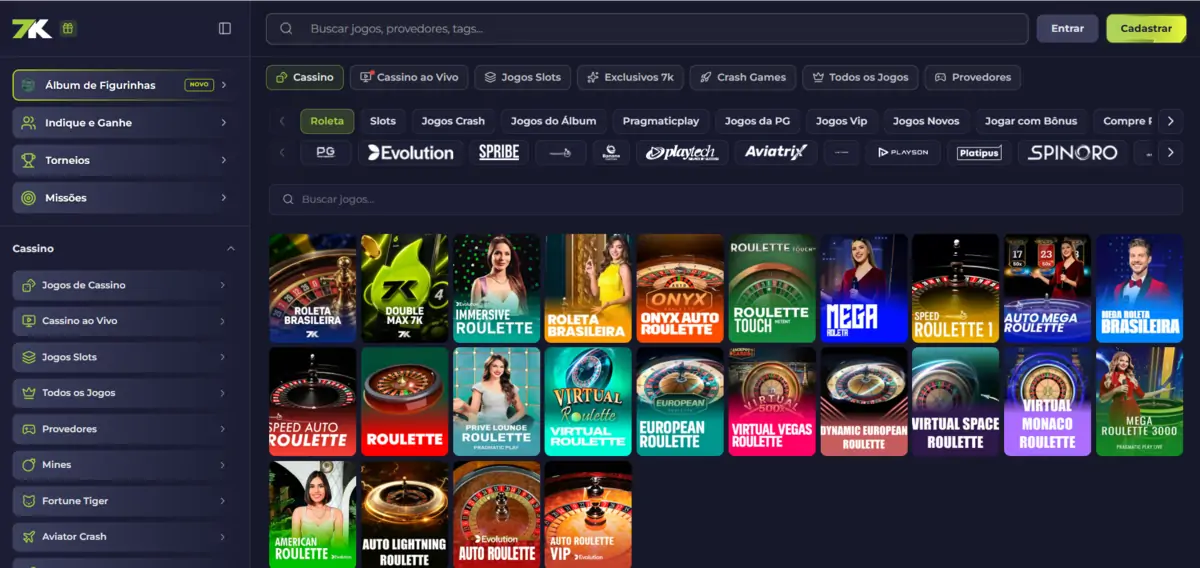Screen dimensions: 1200x568
Task: Select the Jogar com Bônus chip
Action: pos(1031,121)
